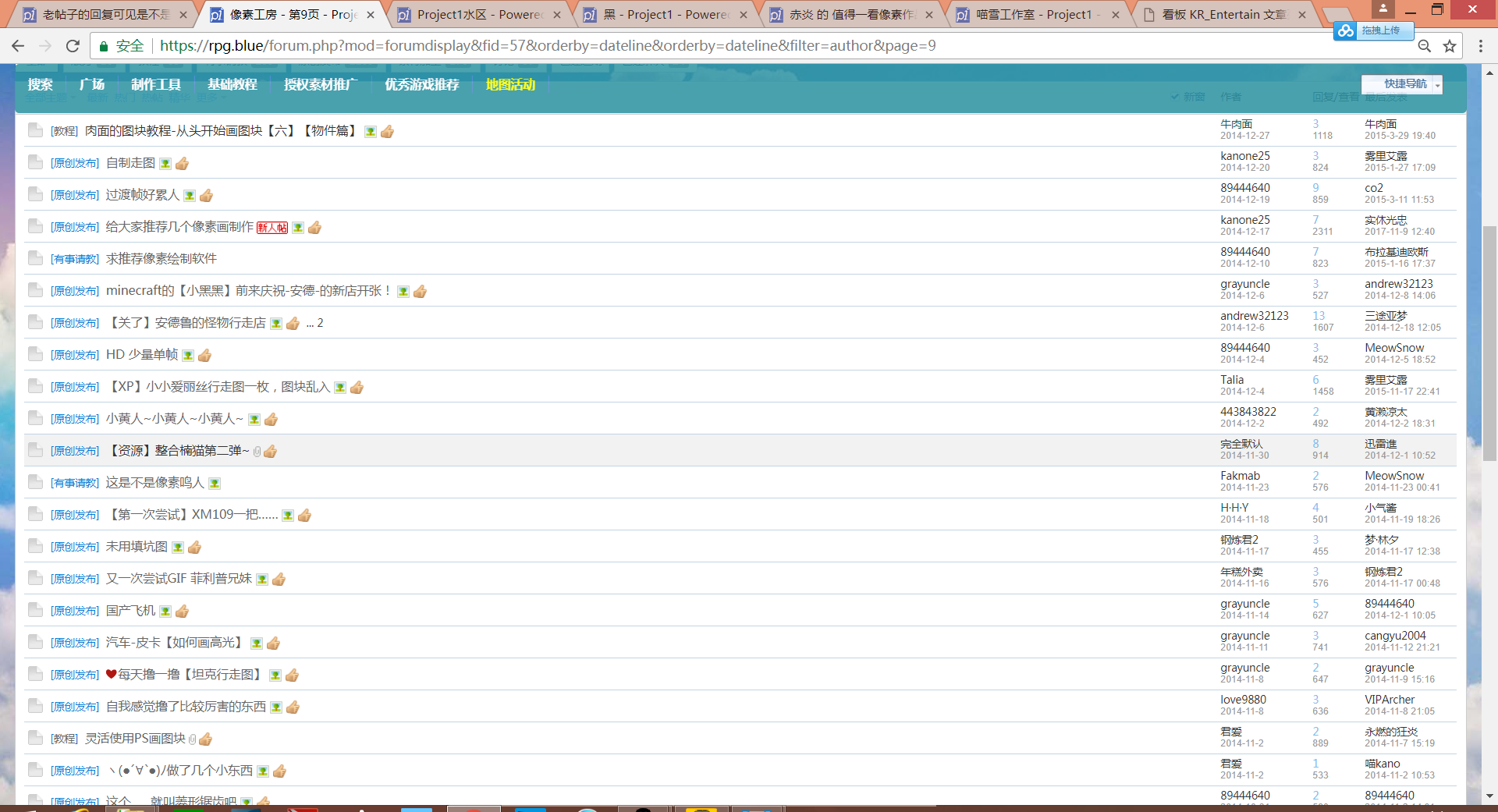This screenshot has width=1498, height=812.
Task: Open last poster MeowSnow on 像素鸣人 row
Action: pos(1393,476)
